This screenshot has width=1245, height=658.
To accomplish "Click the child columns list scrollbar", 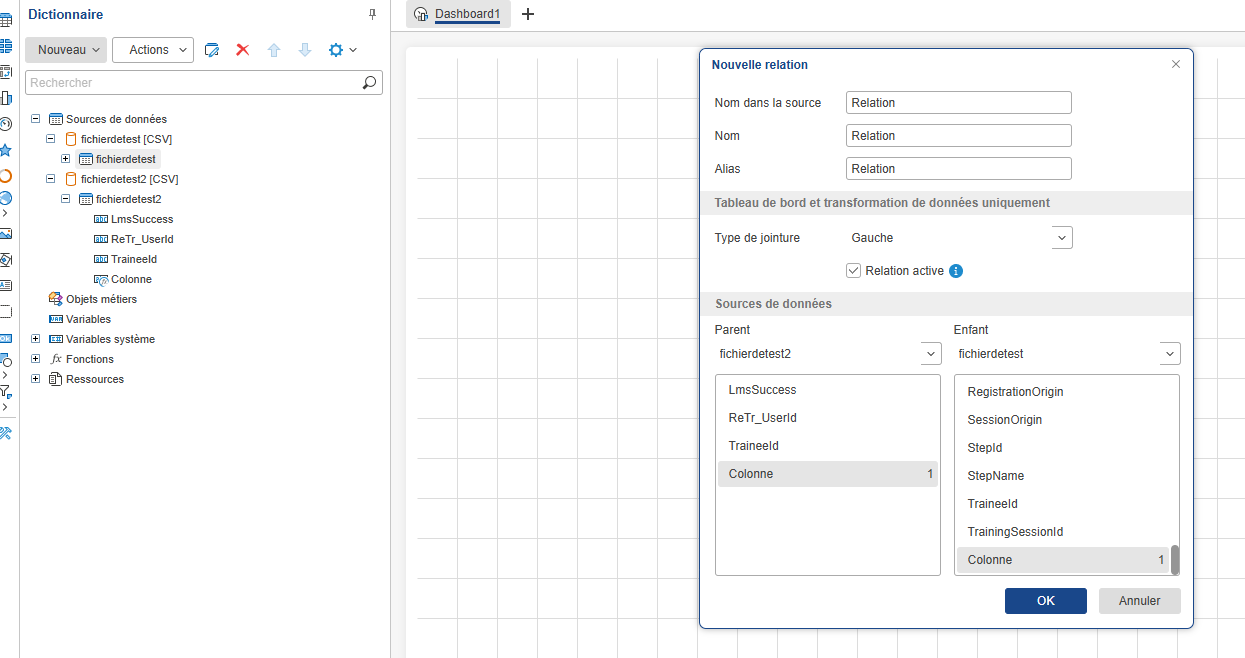I will tap(1175, 560).
